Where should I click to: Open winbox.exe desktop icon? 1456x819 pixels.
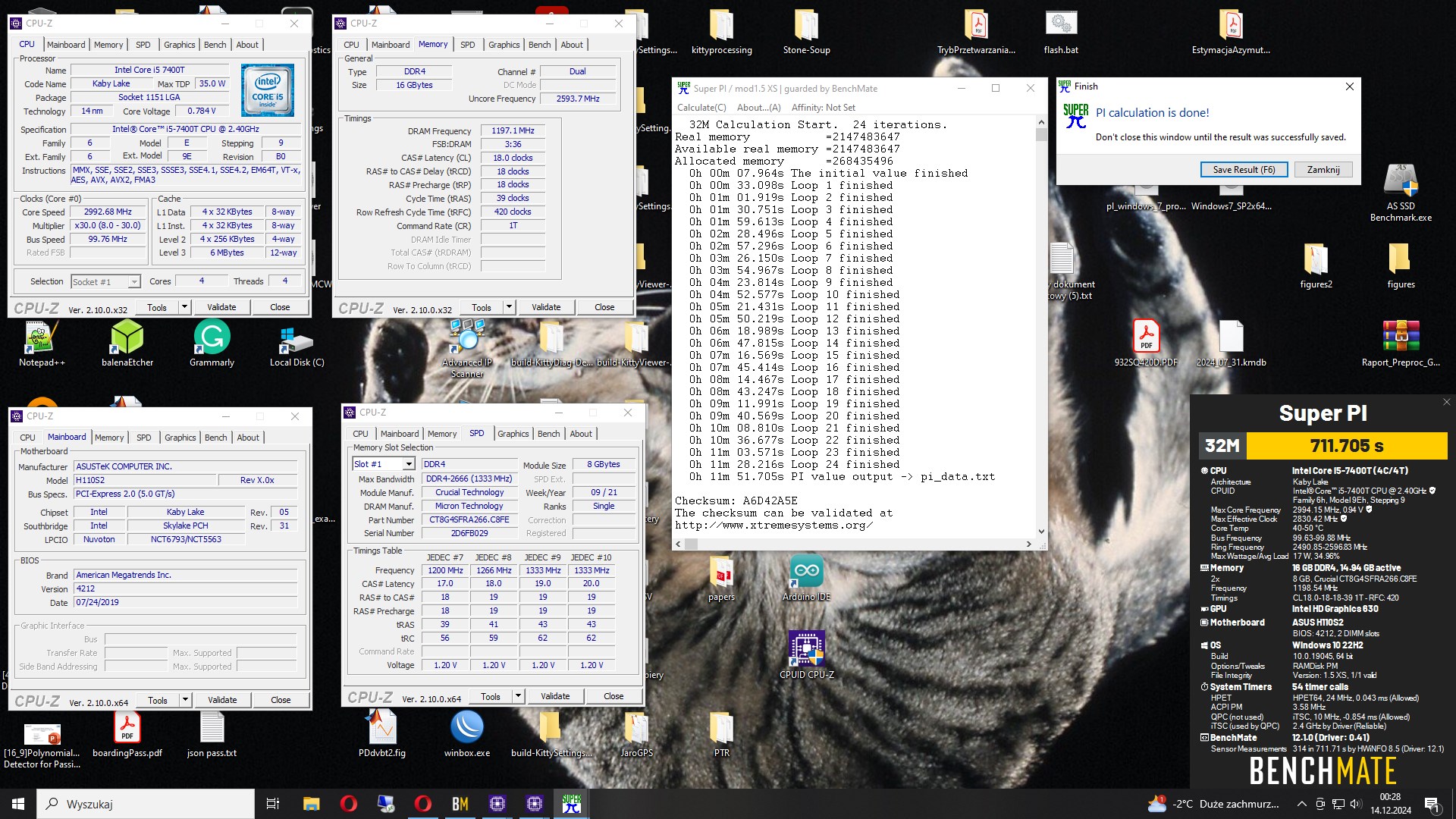[467, 733]
